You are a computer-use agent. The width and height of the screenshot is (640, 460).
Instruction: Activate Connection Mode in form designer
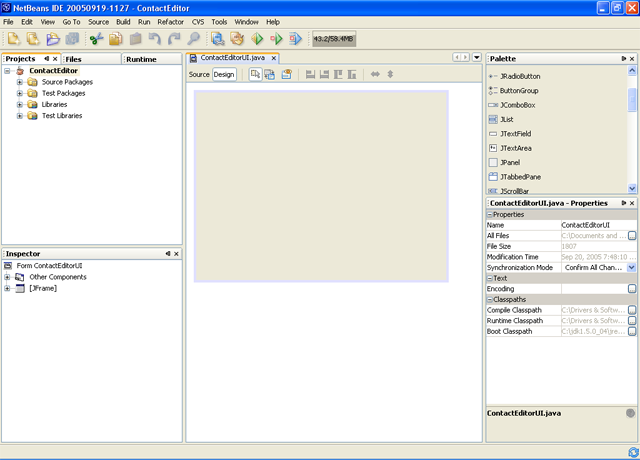270,74
